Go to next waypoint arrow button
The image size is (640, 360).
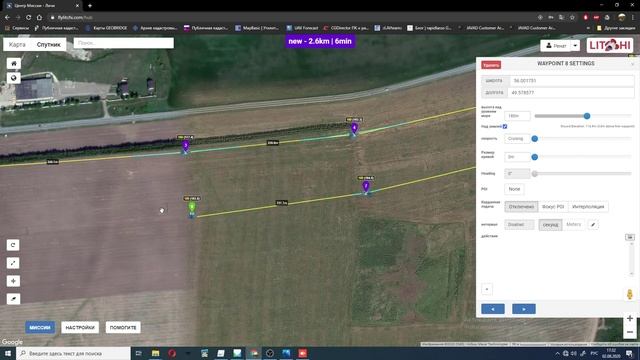click(x=524, y=309)
